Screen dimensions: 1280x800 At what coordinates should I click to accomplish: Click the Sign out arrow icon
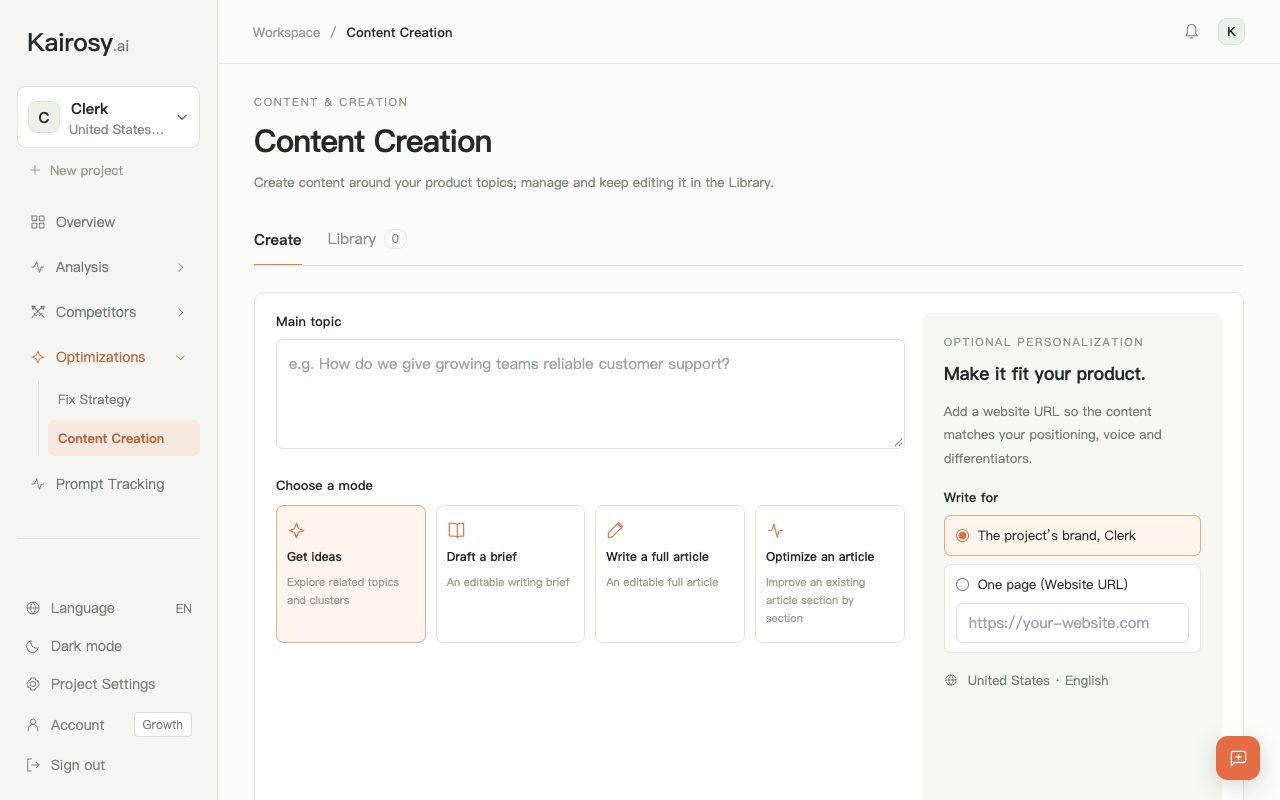point(33,765)
